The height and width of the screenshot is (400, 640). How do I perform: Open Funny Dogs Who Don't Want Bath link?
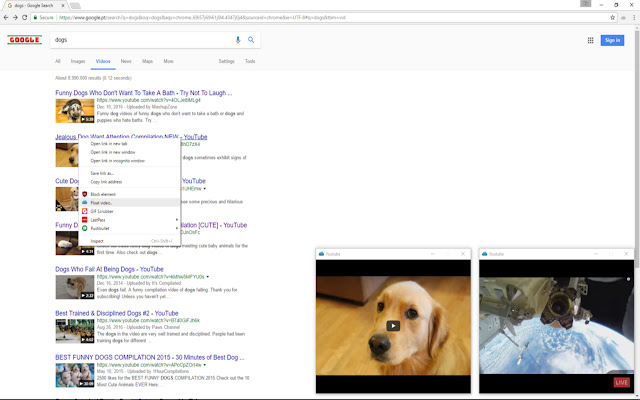point(143,93)
